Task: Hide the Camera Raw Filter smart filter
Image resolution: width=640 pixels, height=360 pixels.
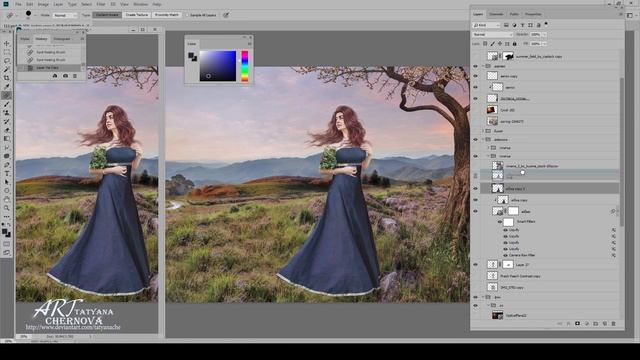Action: [505, 255]
